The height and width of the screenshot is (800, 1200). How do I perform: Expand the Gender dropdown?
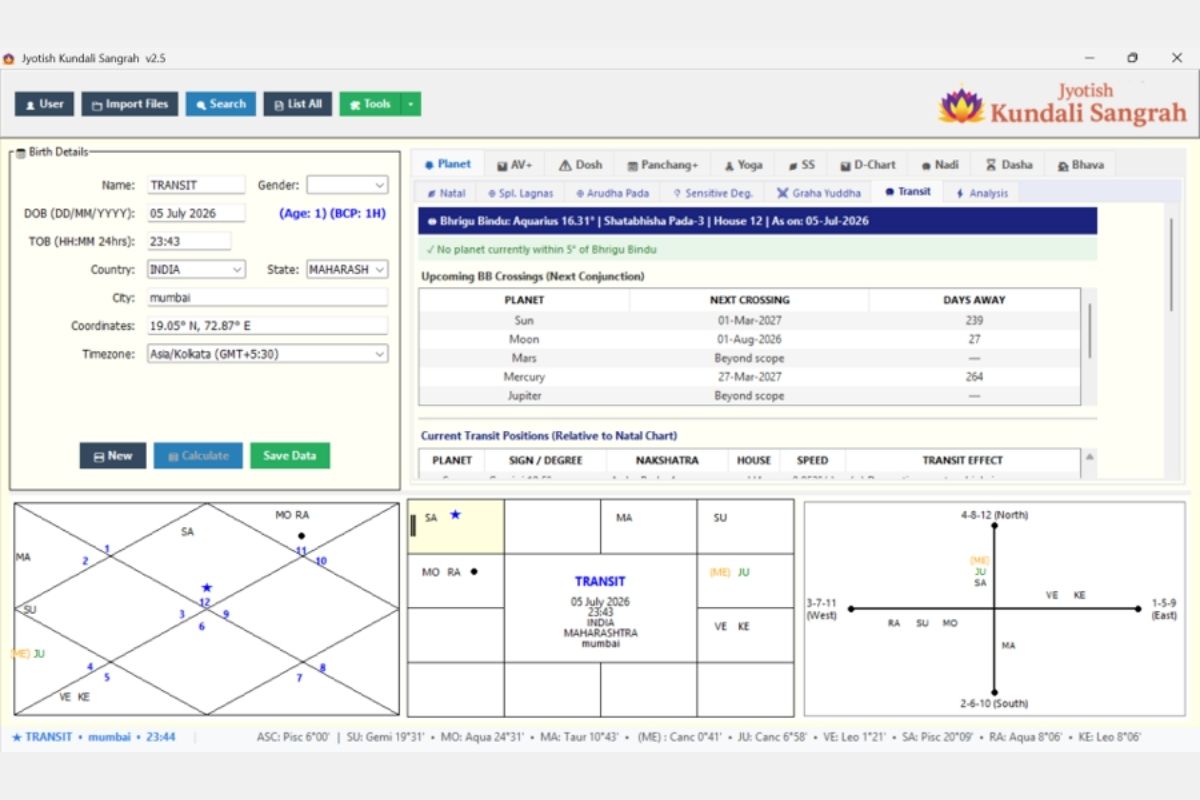347,185
